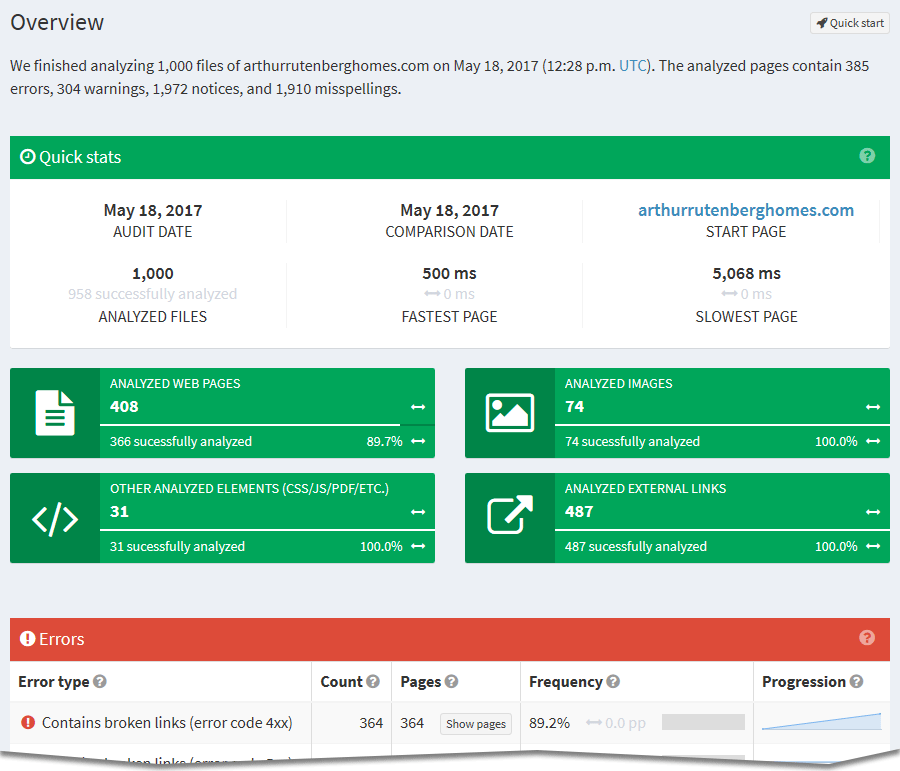Image resolution: width=900 pixels, height=771 pixels.
Task: Click the Errors section help icon
Action: [x=867, y=638]
